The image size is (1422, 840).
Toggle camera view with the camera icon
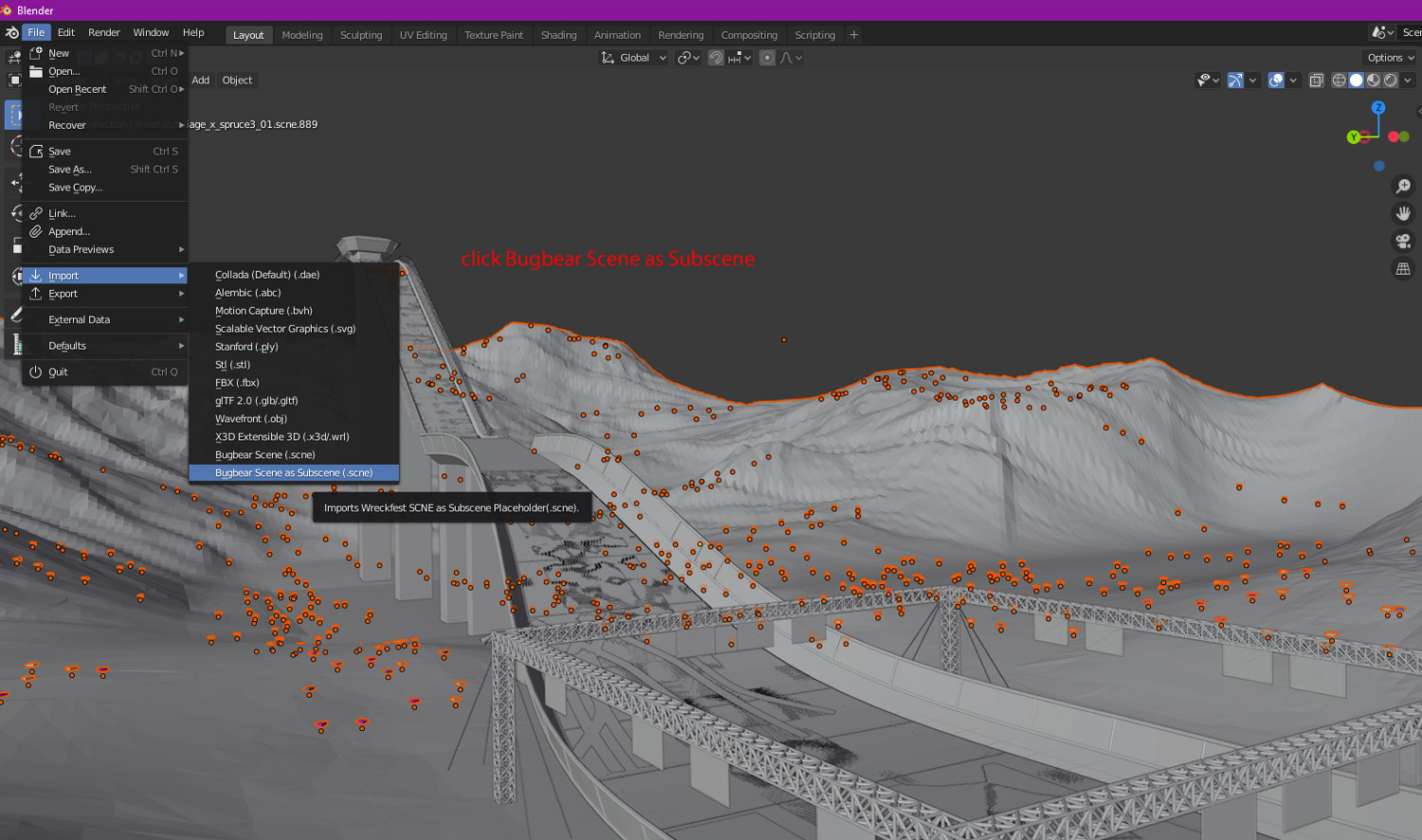[x=1403, y=241]
